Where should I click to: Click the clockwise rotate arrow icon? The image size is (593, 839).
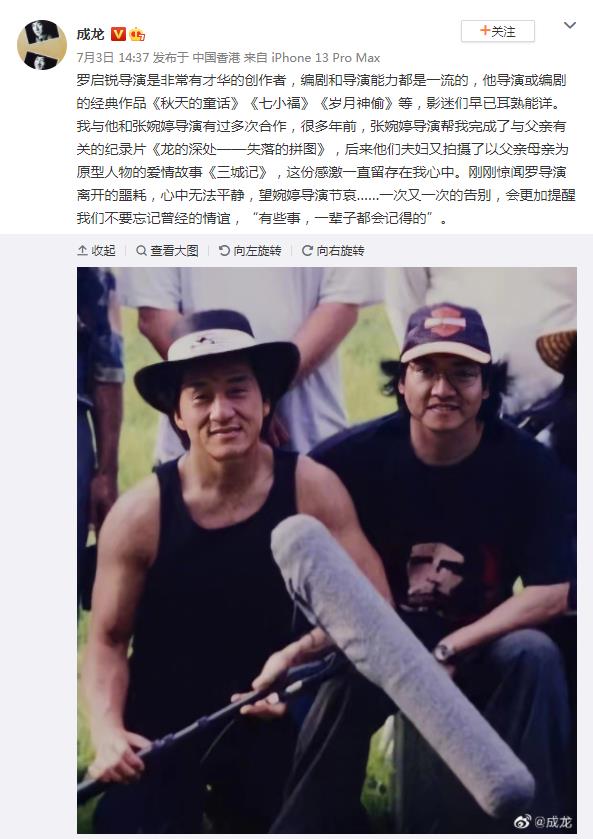coord(307,250)
